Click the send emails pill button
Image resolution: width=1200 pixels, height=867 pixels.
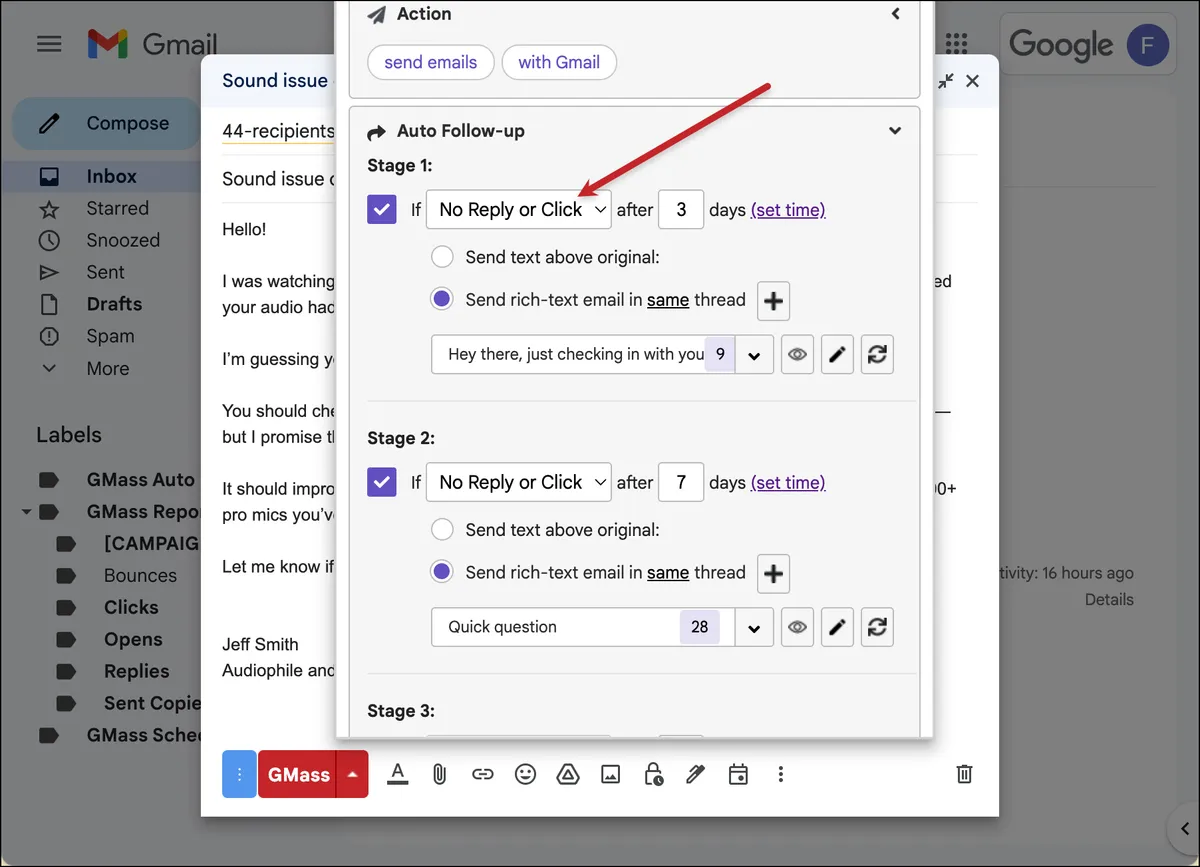coord(431,62)
